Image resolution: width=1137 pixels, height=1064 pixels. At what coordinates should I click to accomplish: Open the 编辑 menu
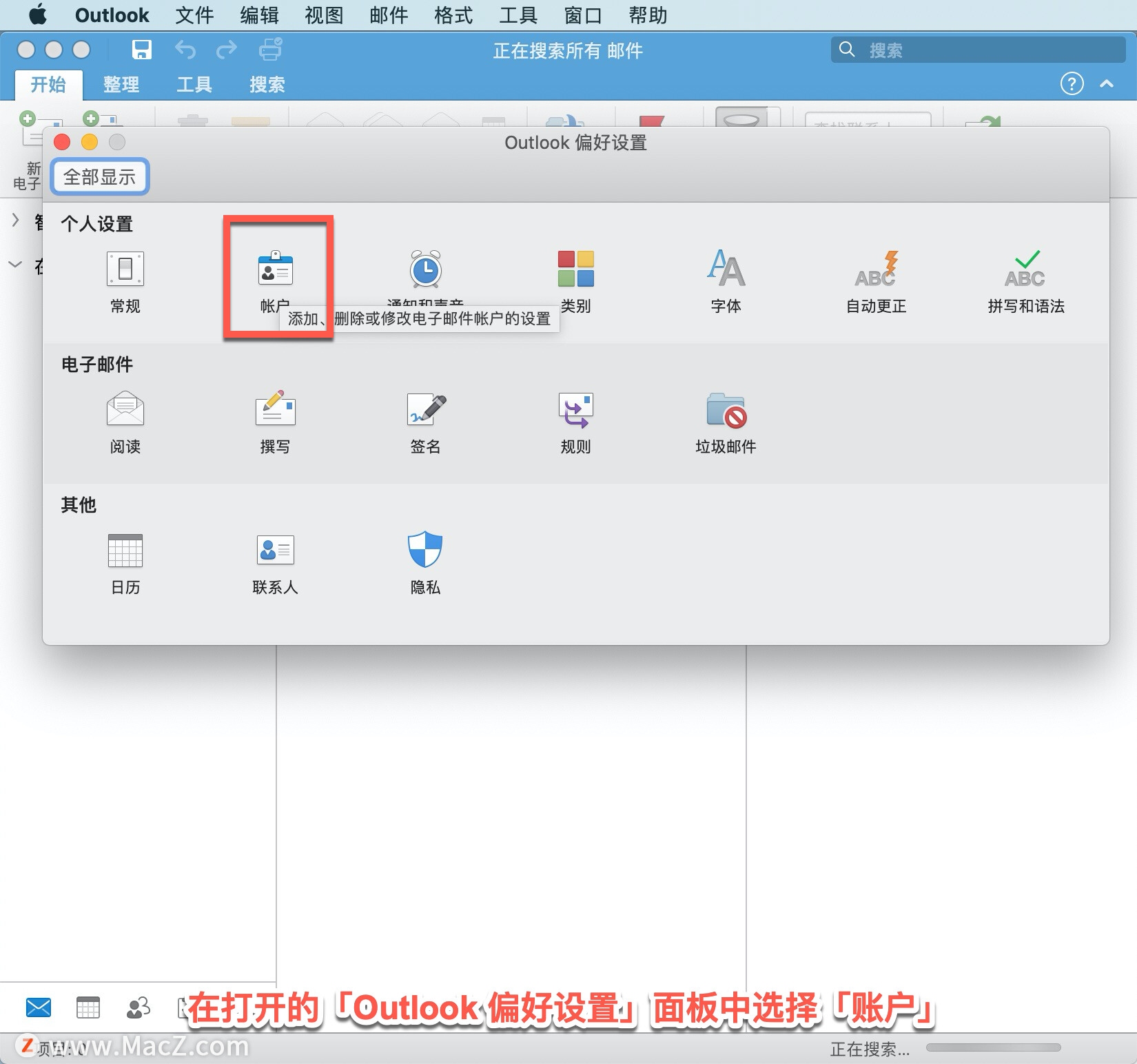[259, 14]
